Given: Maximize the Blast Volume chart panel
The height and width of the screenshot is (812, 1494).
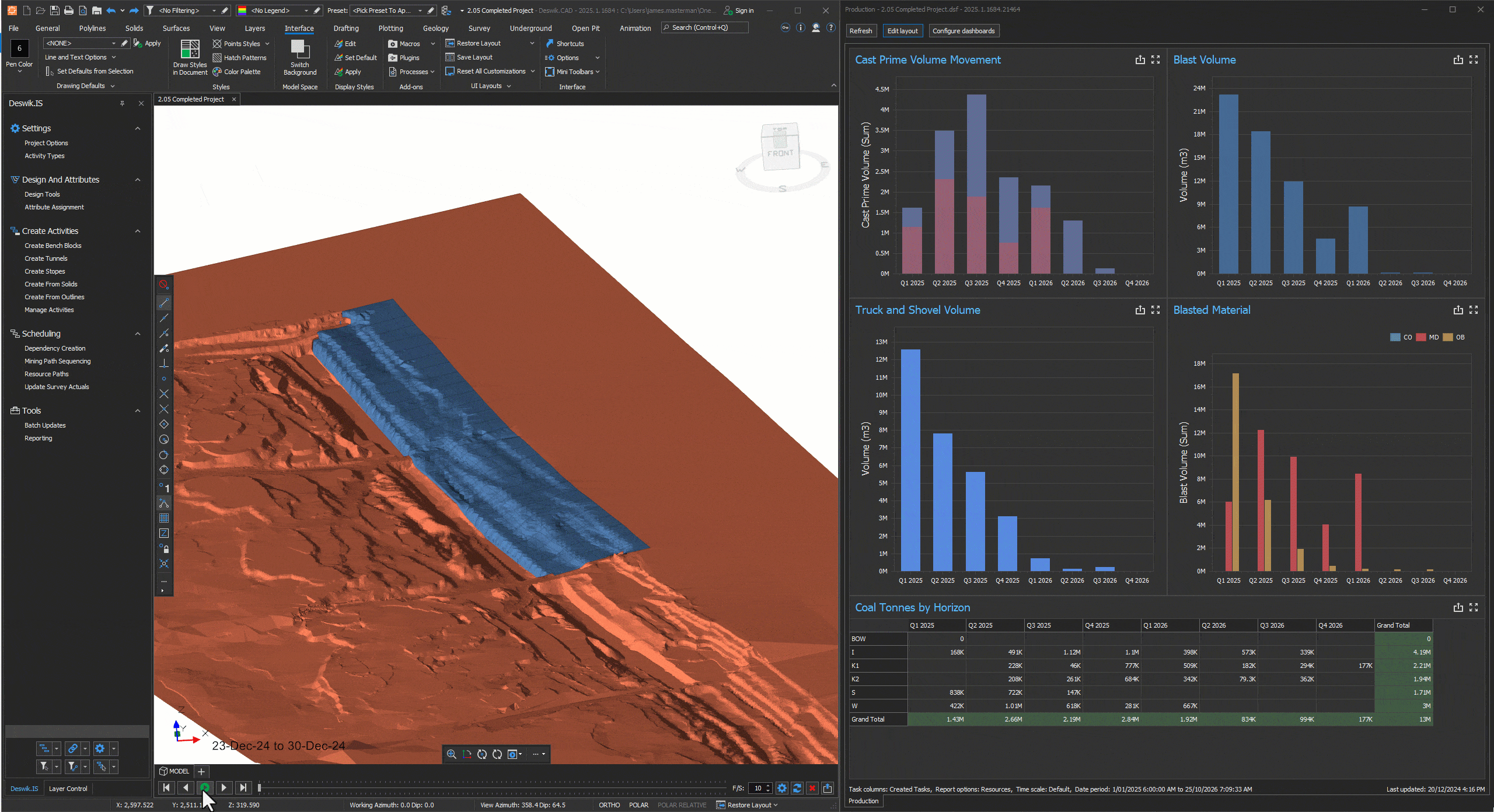Looking at the screenshot, I should 1474,60.
